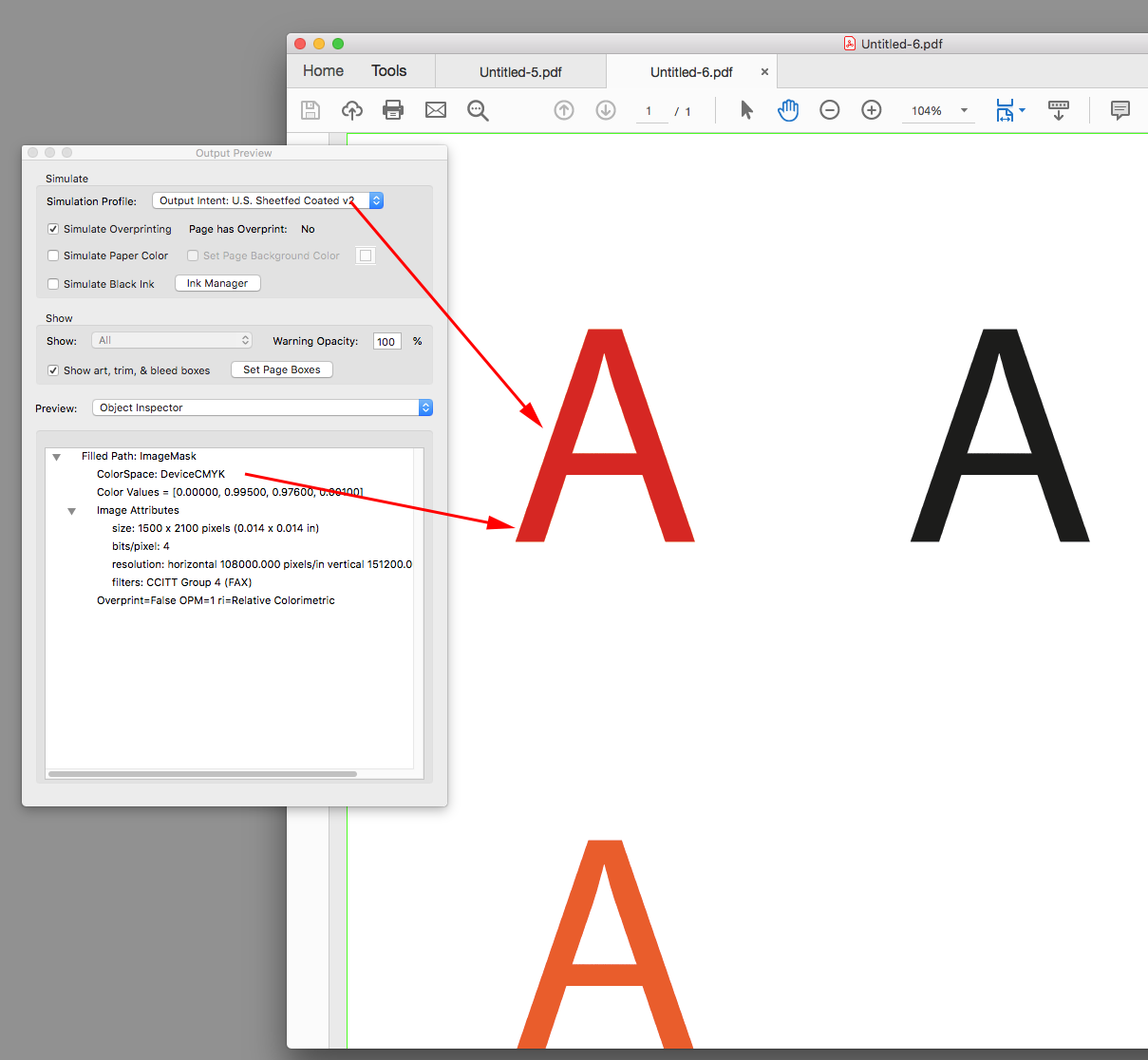Click the Output Preview title bar
This screenshot has width=1148, height=1060.
(x=234, y=152)
